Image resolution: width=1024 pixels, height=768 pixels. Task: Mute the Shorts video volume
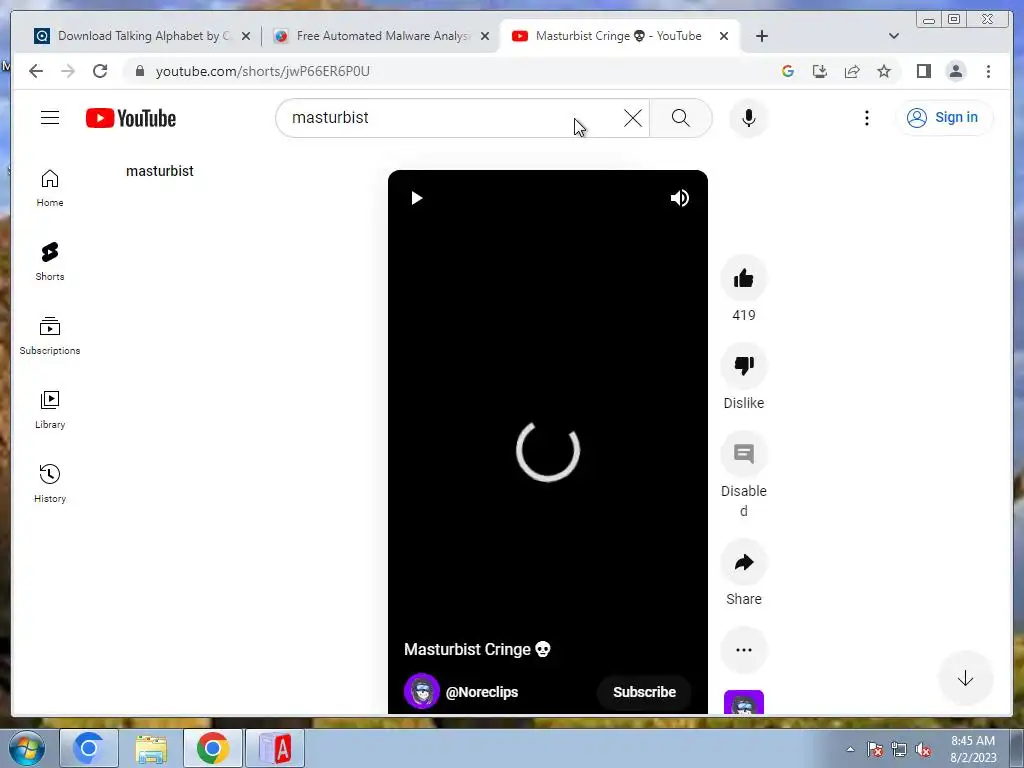coord(679,198)
